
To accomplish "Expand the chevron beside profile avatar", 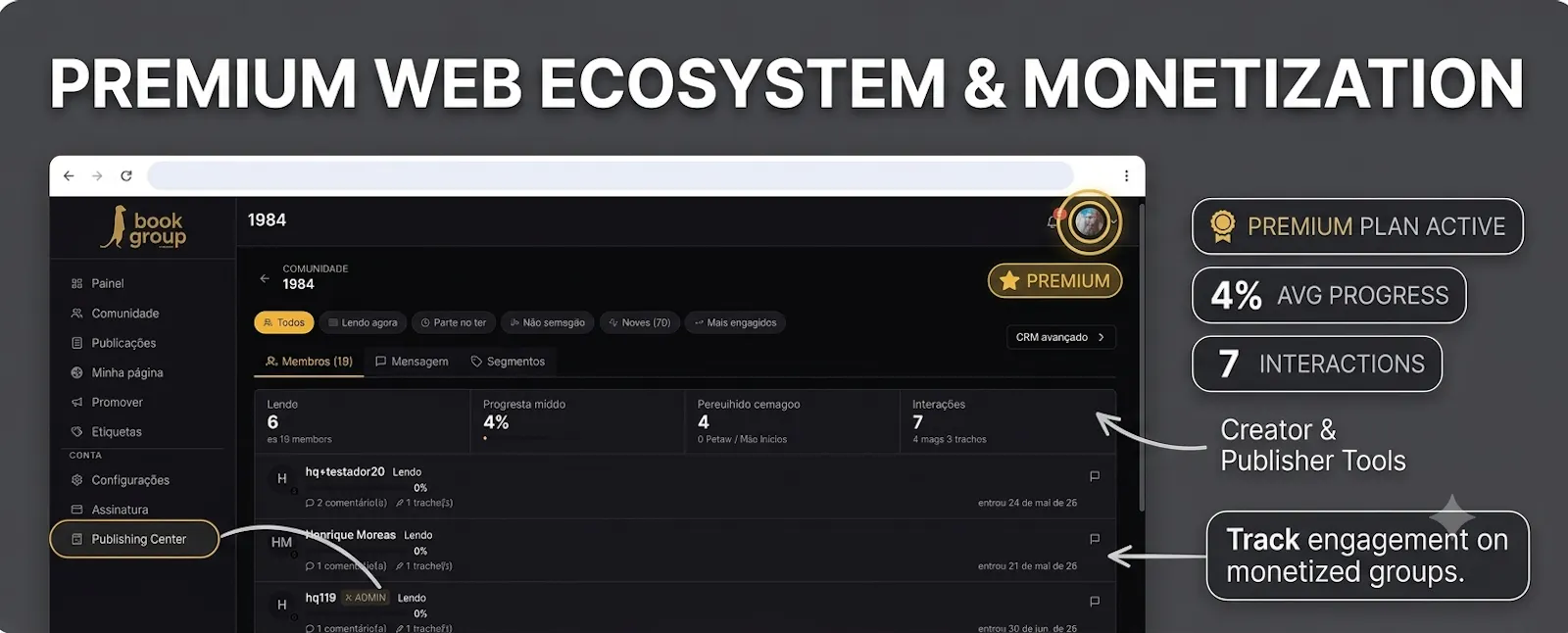I will 1114,222.
